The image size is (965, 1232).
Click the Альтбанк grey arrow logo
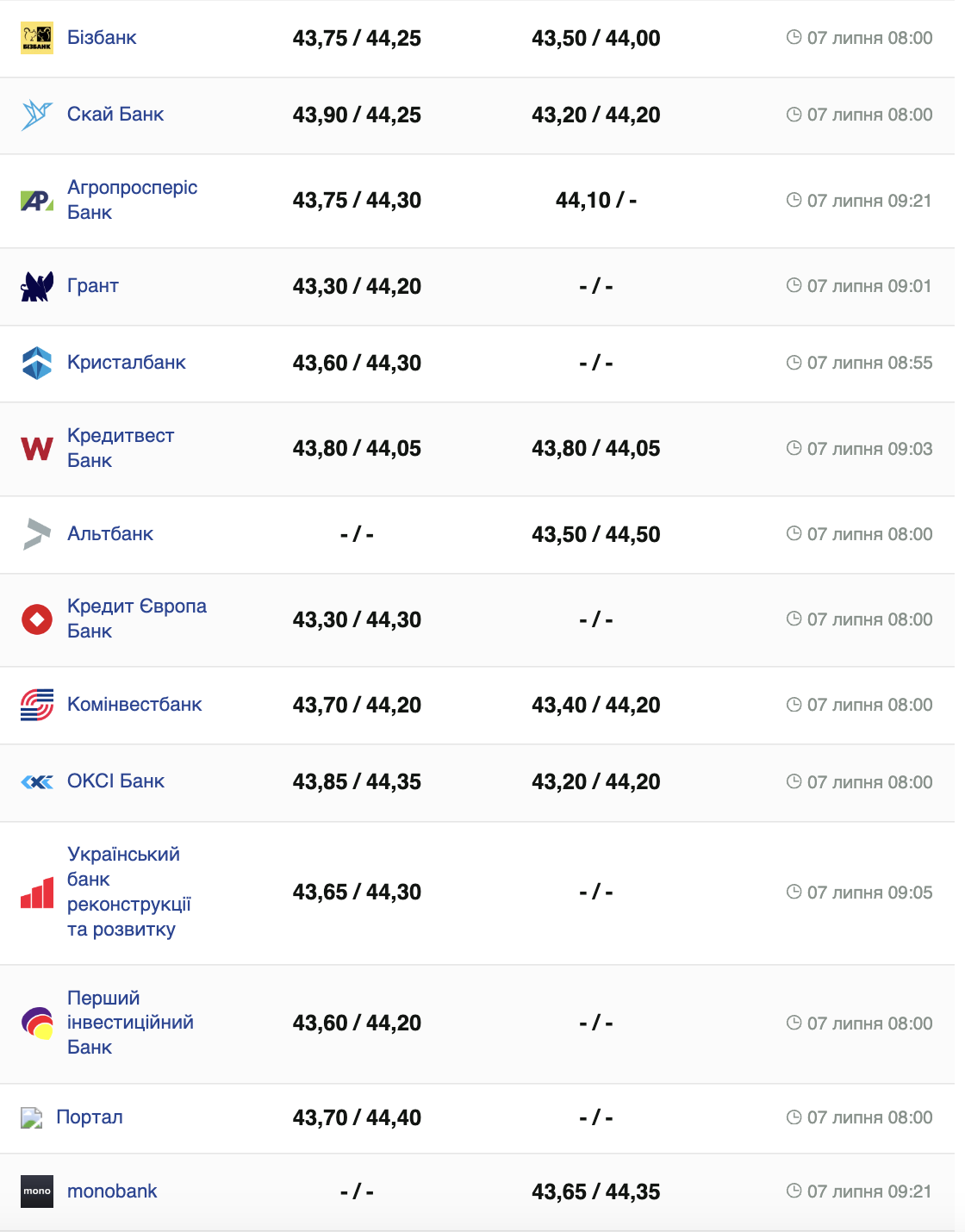pyautogui.click(x=37, y=534)
